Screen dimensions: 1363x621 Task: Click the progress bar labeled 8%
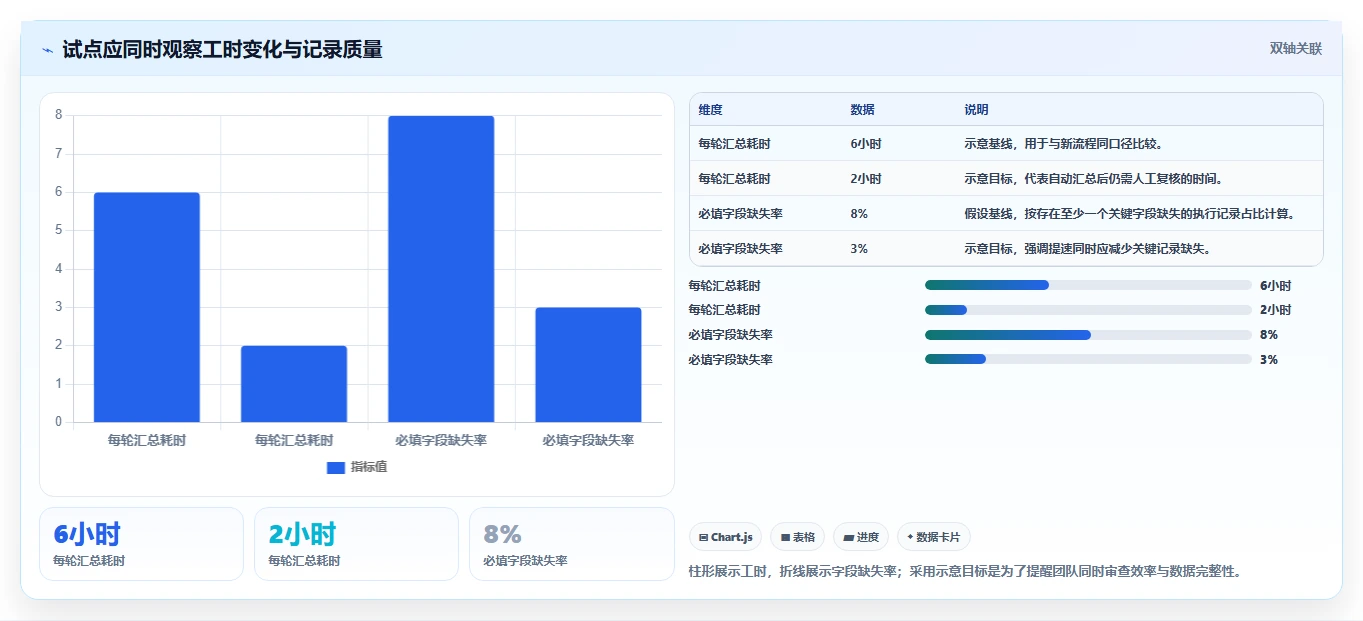tap(1088, 335)
